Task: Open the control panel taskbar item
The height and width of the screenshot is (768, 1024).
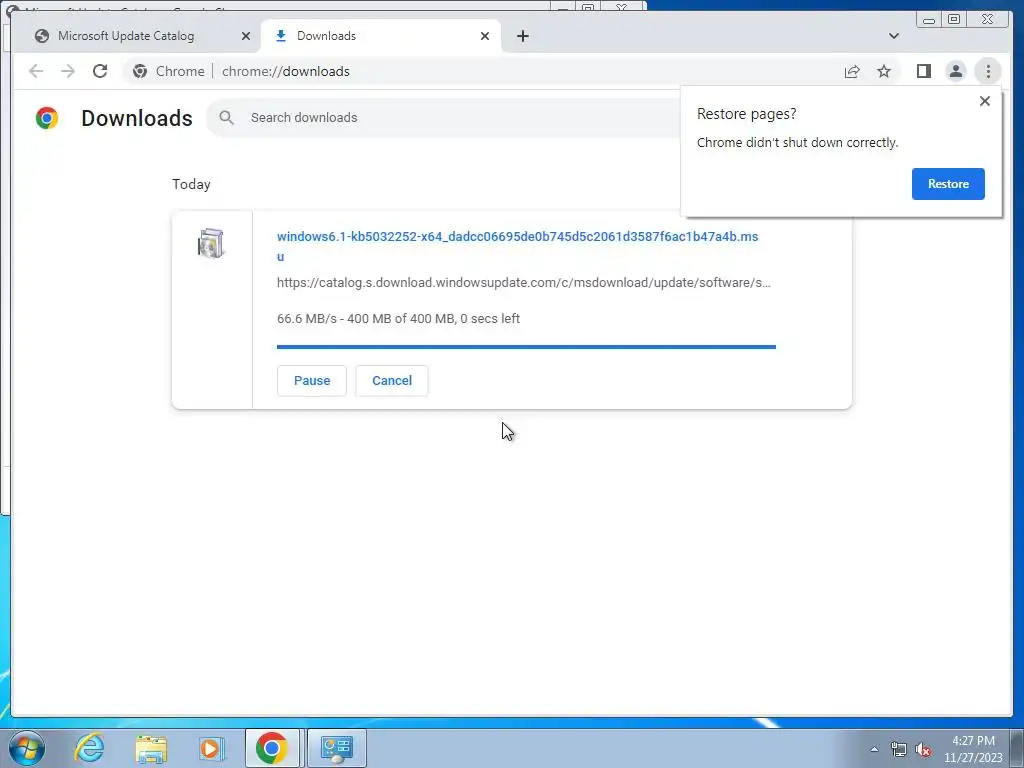Action: [336, 748]
